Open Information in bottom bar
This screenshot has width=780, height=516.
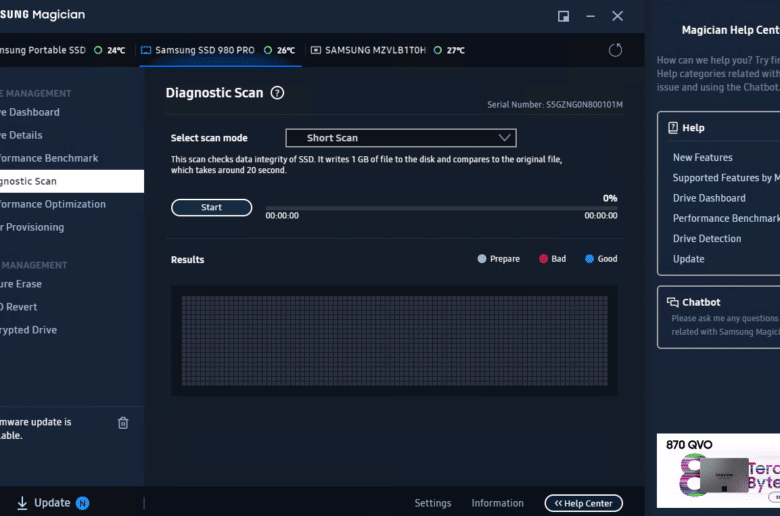pyautogui.click(x=497, y=503)
